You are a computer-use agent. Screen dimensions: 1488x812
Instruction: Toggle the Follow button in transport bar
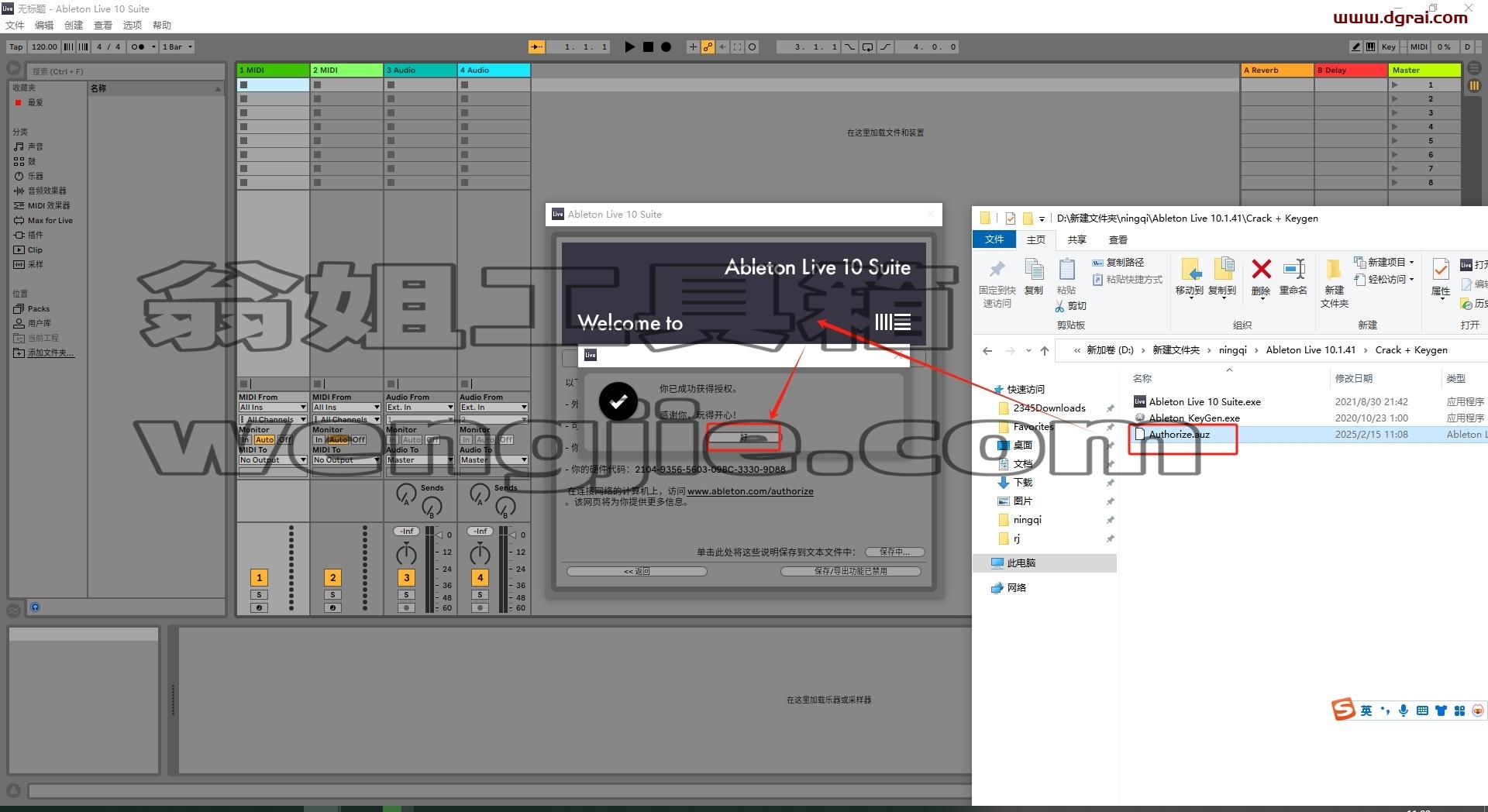click(536, 47)
